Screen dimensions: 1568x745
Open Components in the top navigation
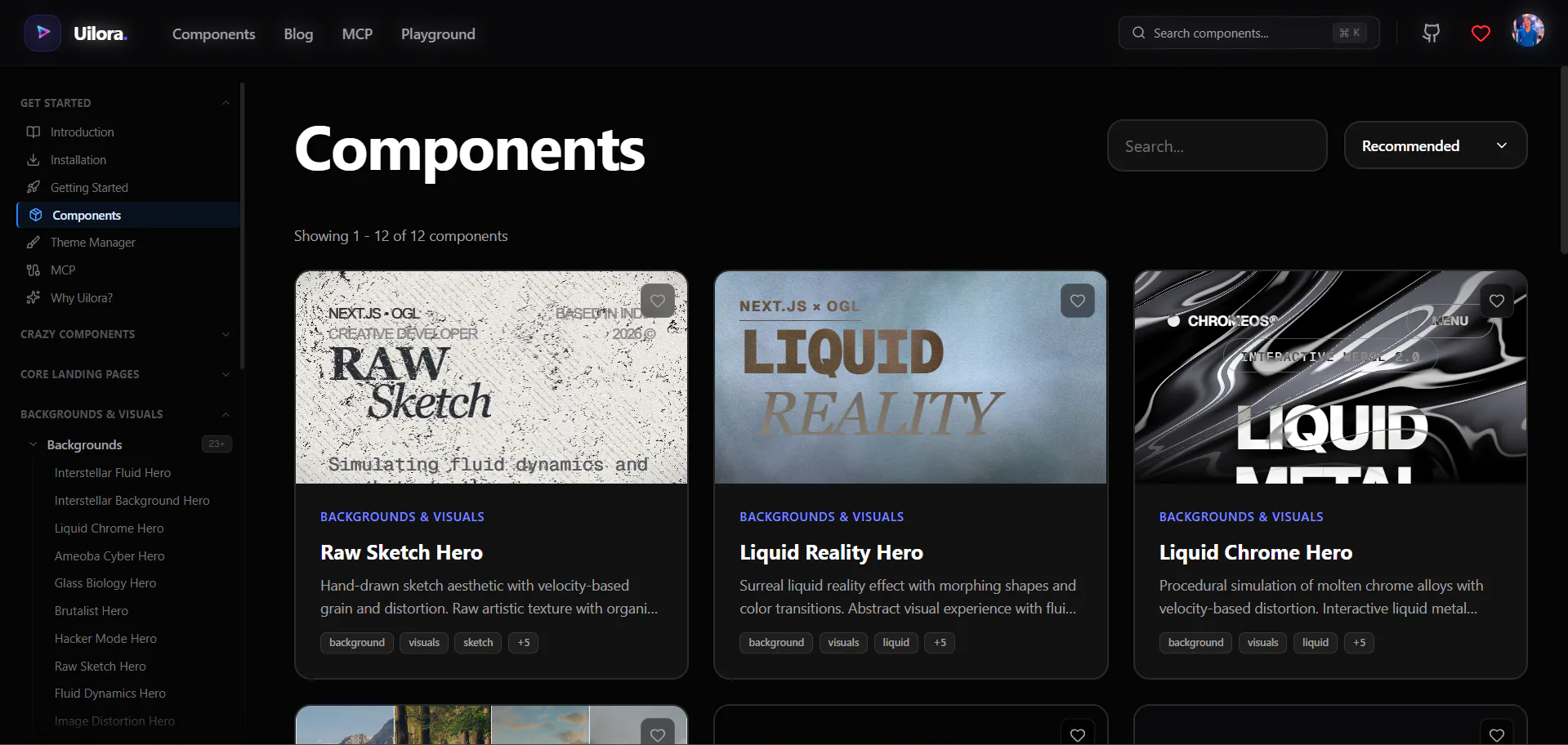(214, 33)
